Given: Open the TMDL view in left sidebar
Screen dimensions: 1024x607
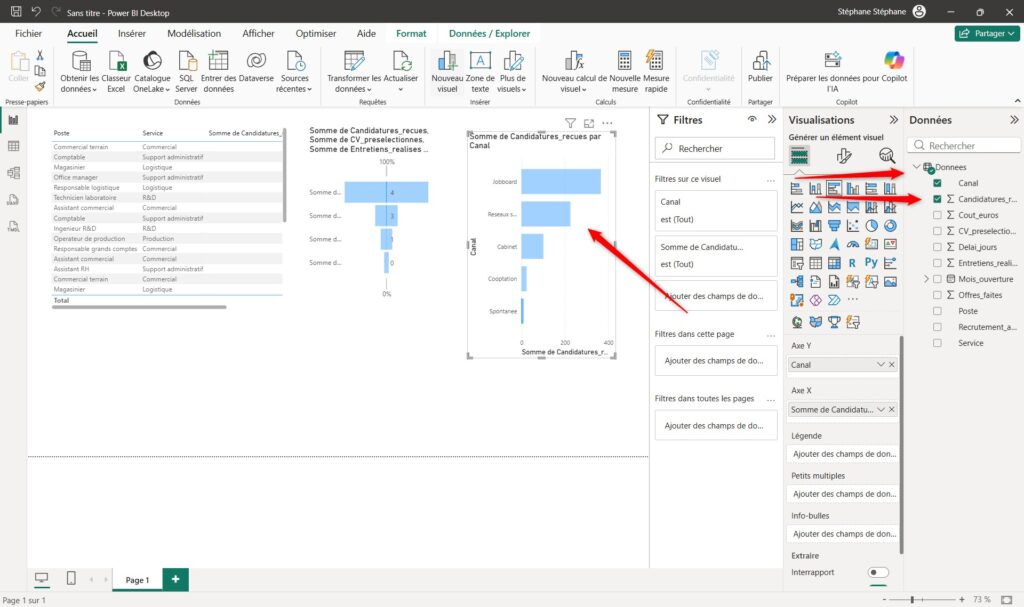Looking at the screenshot, I should click(x=13, y=227).
